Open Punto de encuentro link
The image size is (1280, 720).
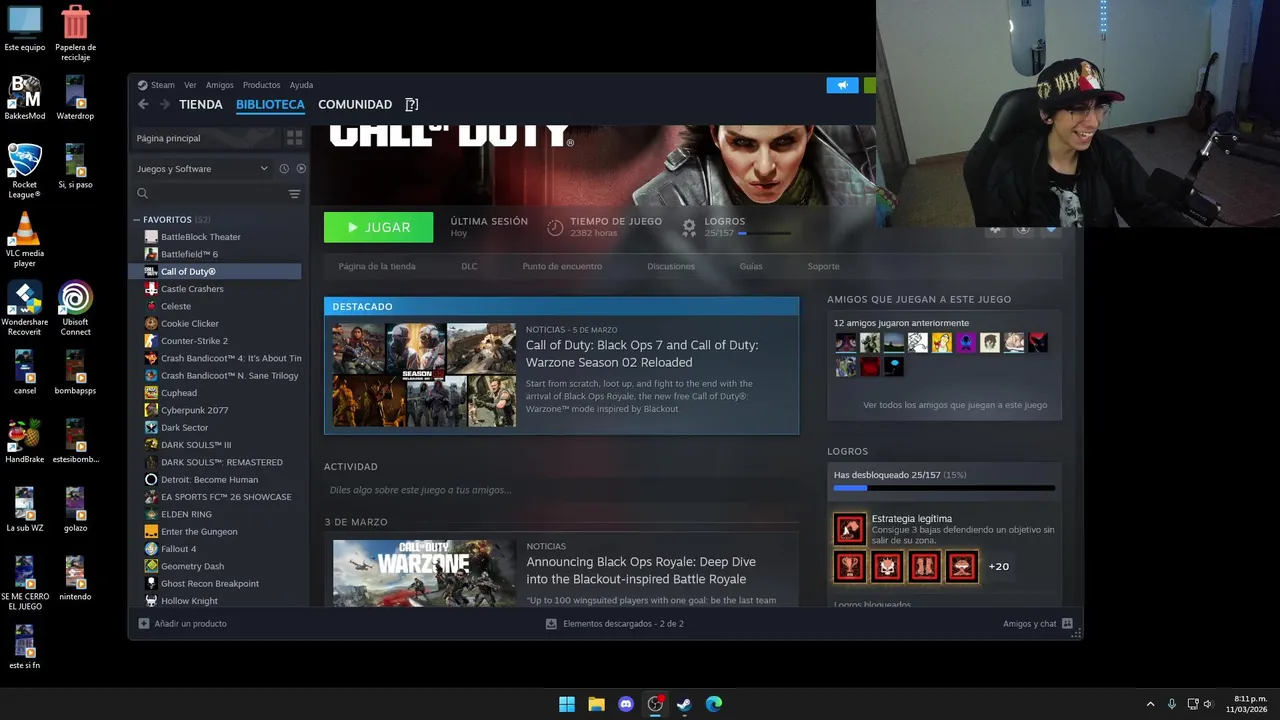tap(562, 267)
